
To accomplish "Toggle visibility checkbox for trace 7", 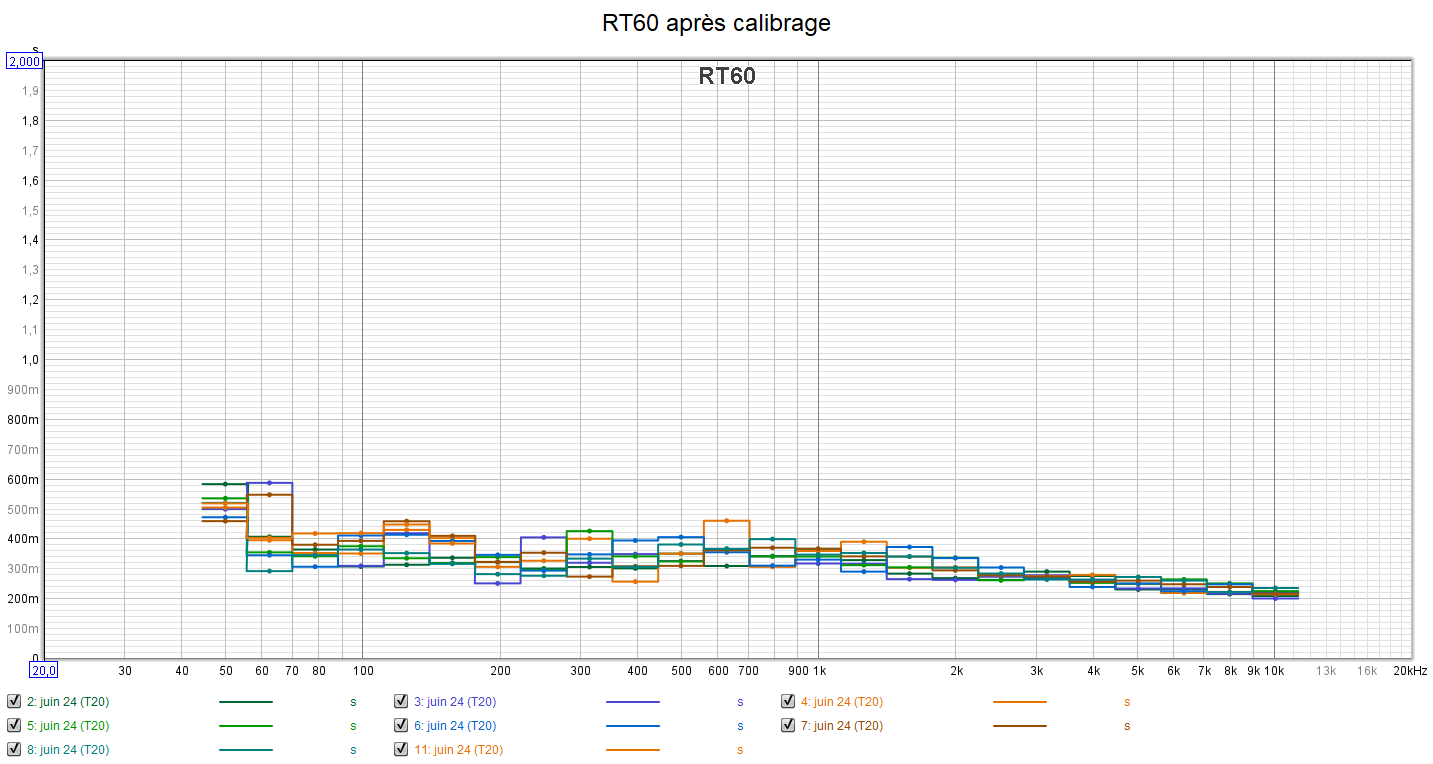I will click(x=788, y=726).
